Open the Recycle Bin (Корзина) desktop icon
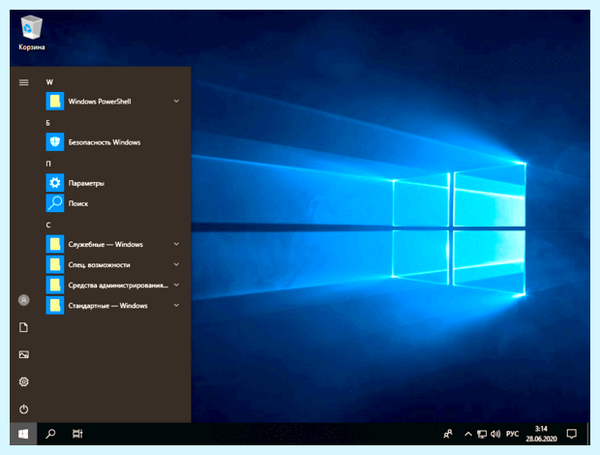Image resolution: width=600 pixels, height=455 pixels. [x=31, y=33]
